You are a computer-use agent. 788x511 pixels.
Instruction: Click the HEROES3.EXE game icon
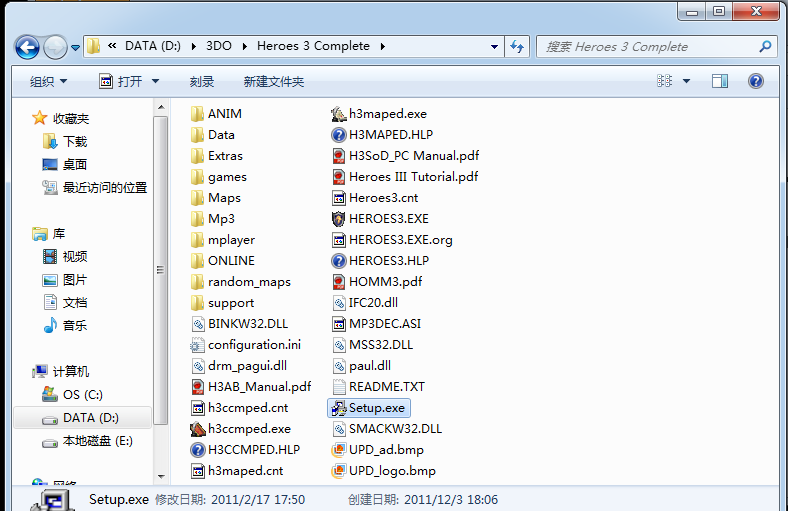[339, 218]
